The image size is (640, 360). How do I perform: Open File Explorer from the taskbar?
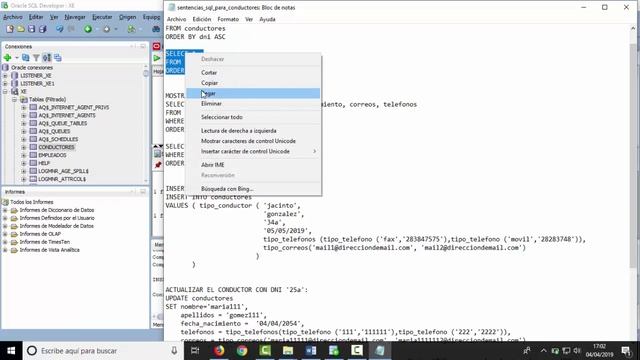click(288, 351)
